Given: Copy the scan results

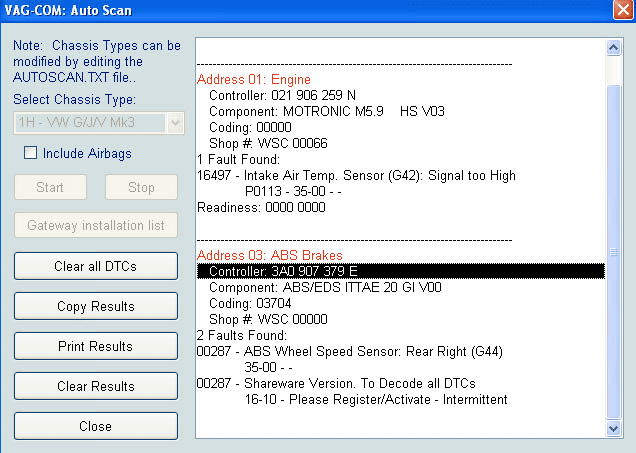Looking at the screenshot, I should [x=96, y=307].
